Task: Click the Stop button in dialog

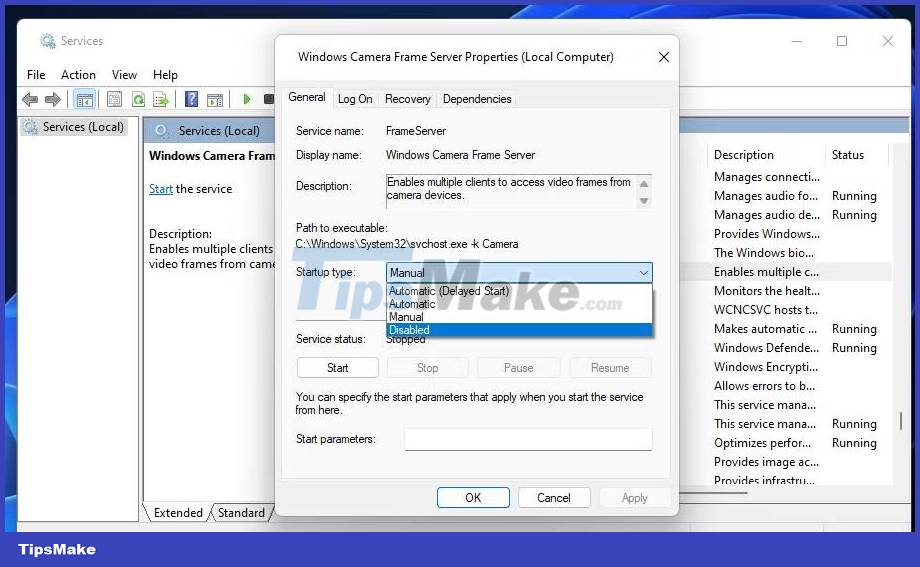Action: 427,368
